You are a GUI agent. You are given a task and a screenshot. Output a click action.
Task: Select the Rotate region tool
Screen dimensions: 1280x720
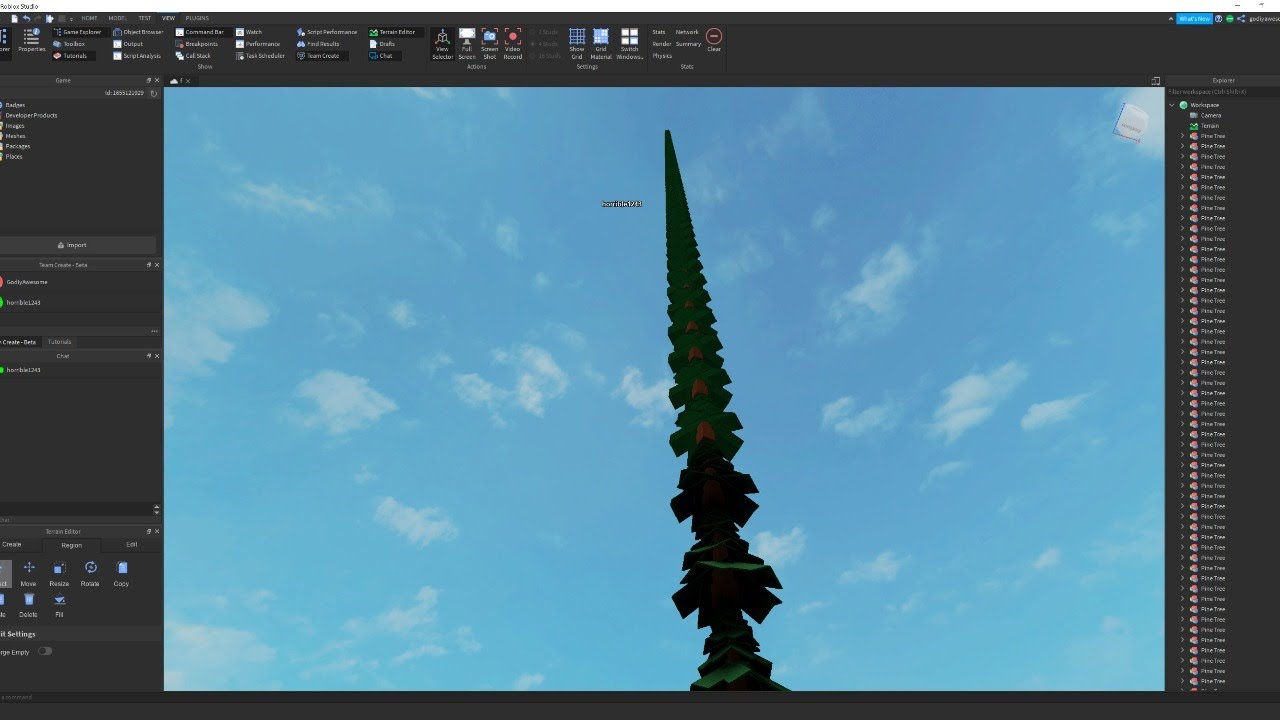pos(90,574)
